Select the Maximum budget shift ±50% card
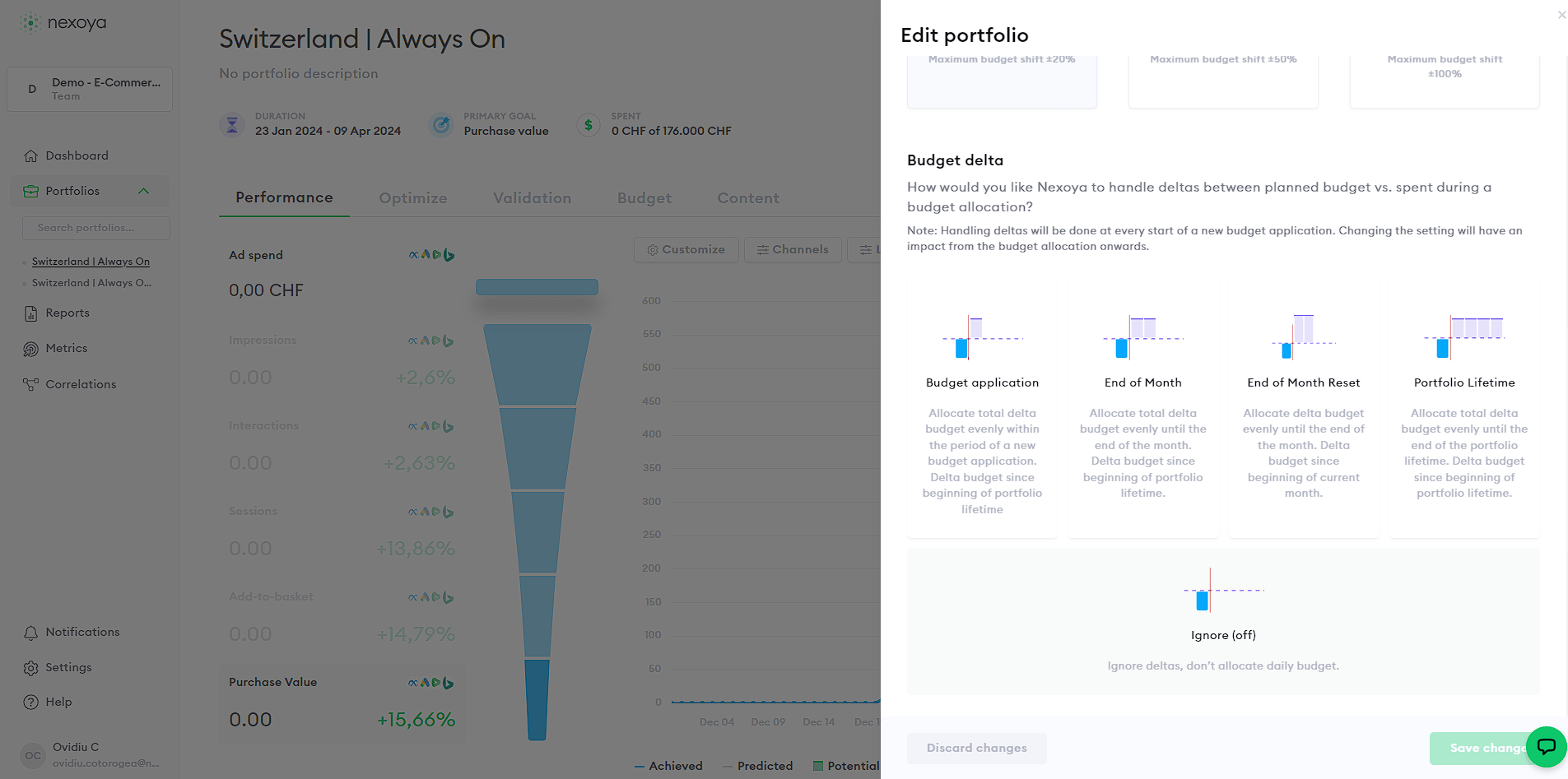Image resolution: width=1568 pixels, height=779 pixels. coord(1222,78)
